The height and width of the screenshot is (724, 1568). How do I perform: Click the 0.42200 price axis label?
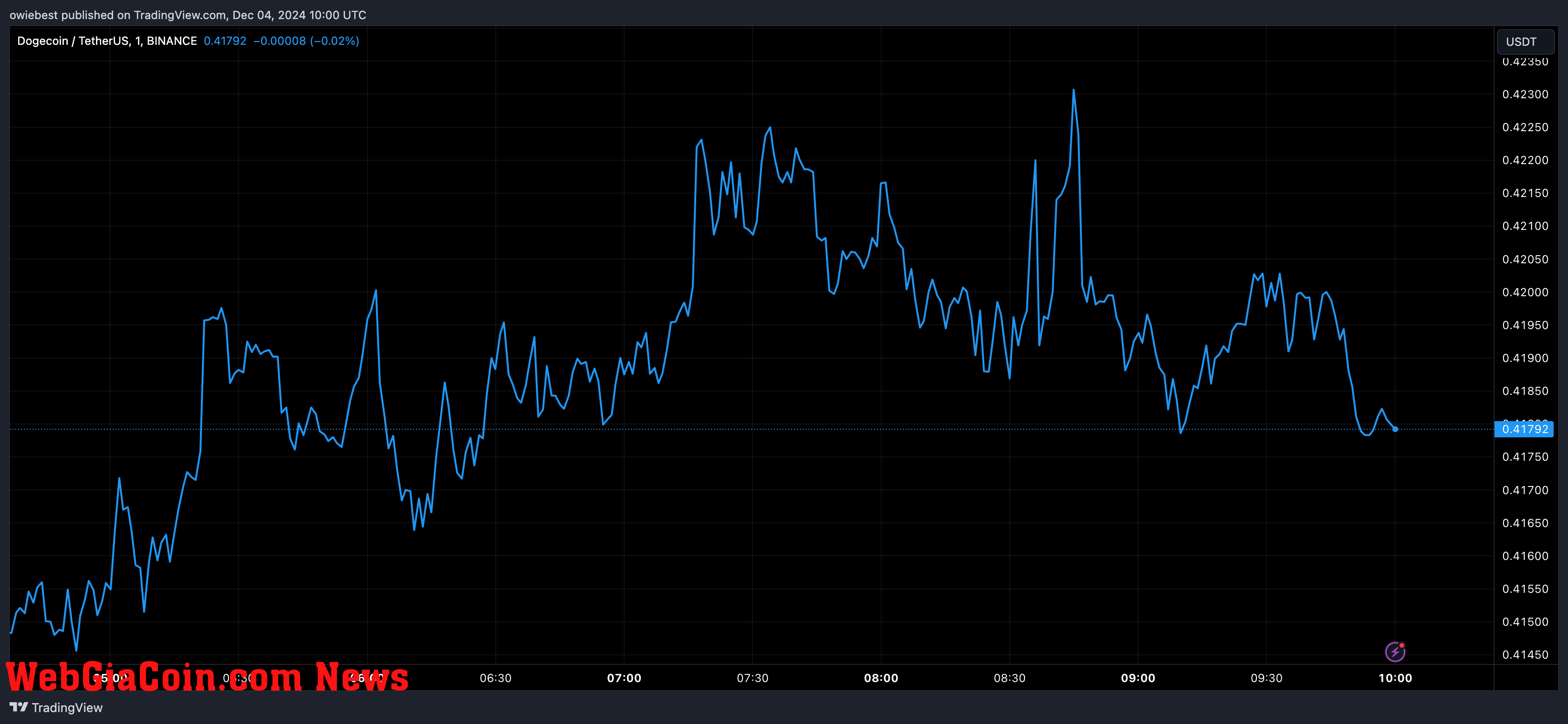[x=1525, y=160]
